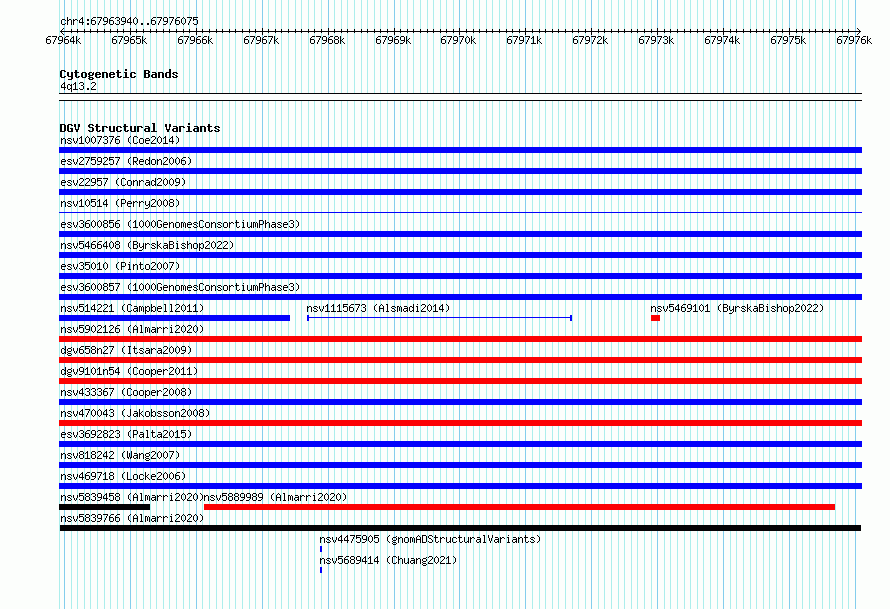
Task: Click the nsv1007376 (Coe2014) variant label
Action: 120,140
